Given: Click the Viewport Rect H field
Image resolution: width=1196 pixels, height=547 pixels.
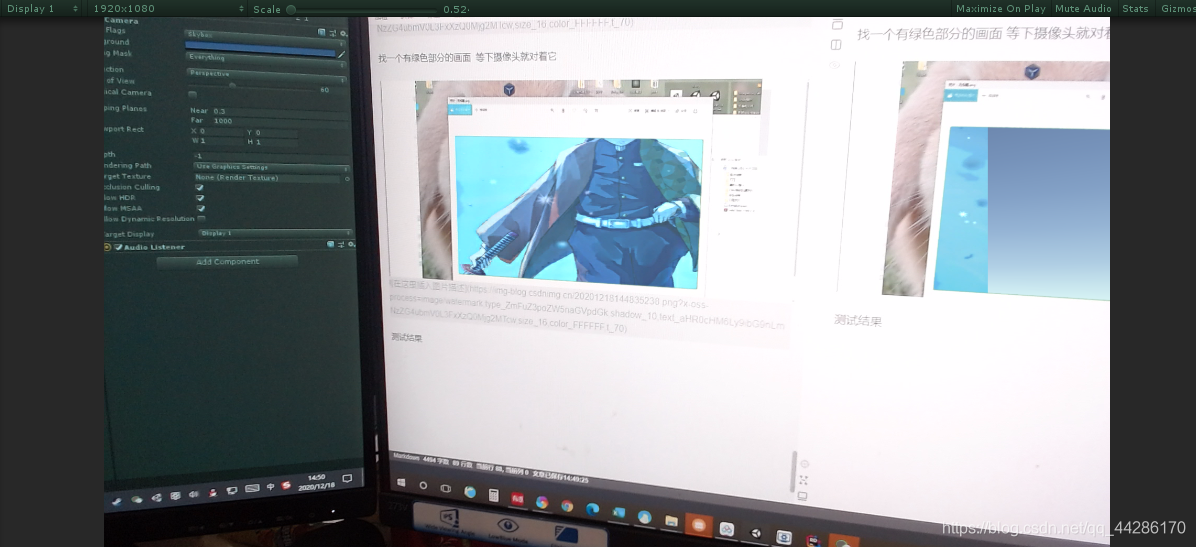Looking at the screenshot, I should 277,143.
